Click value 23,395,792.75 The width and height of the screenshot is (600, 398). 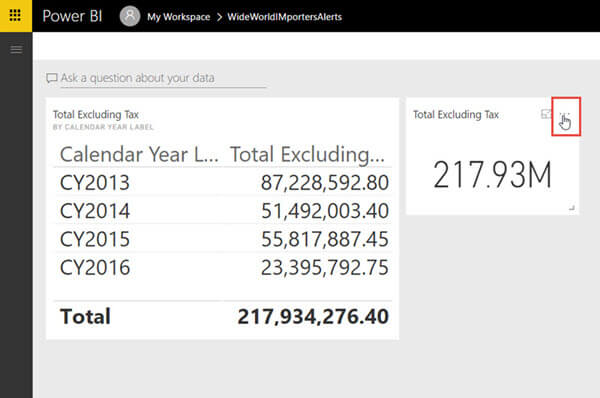pos(324,267)
